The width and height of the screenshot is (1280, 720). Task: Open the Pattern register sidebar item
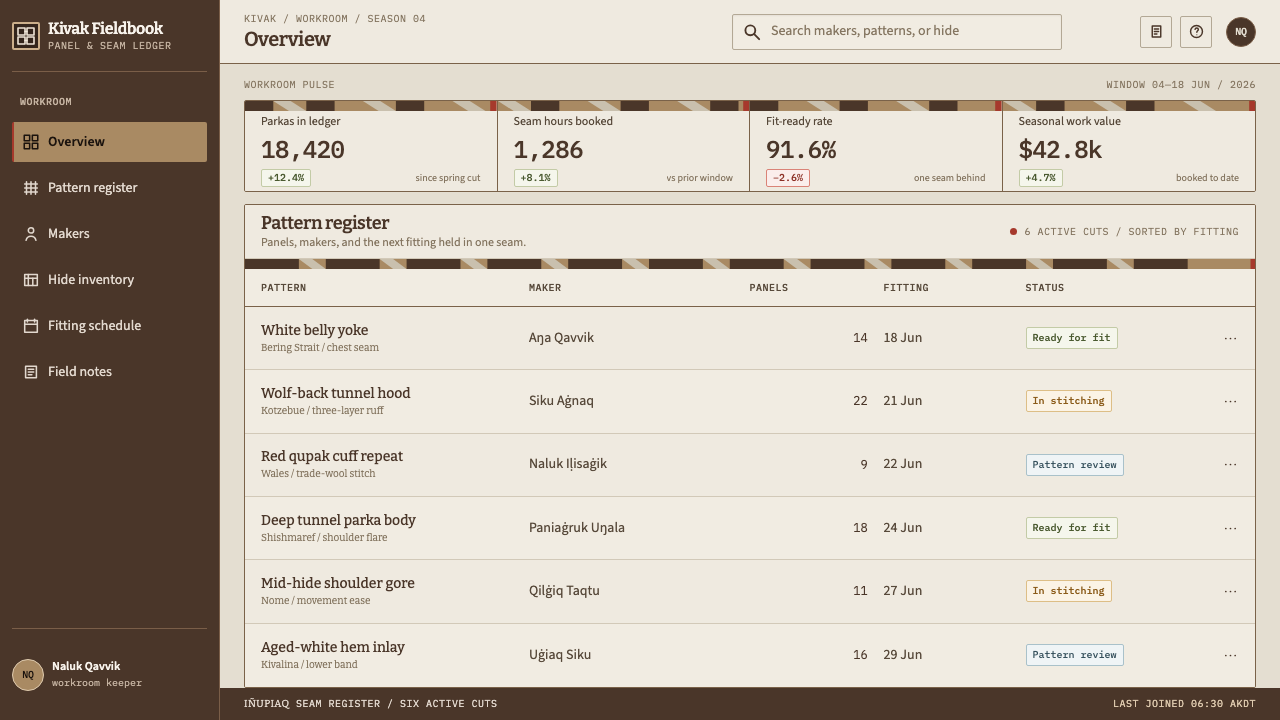(110, 188)
